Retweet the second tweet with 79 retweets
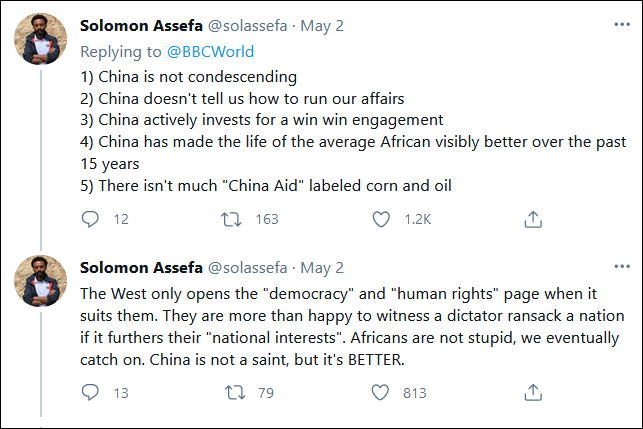The width and height of the screenshot is (643, 429). click(236, 392)
